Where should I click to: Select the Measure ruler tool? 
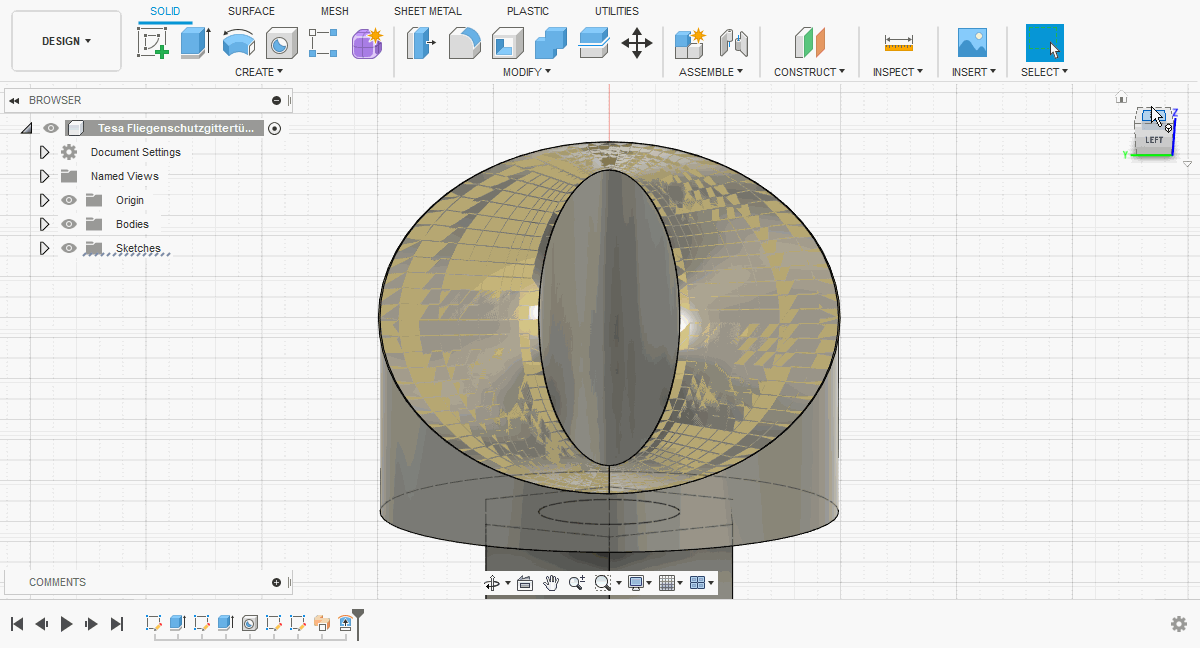898,43
